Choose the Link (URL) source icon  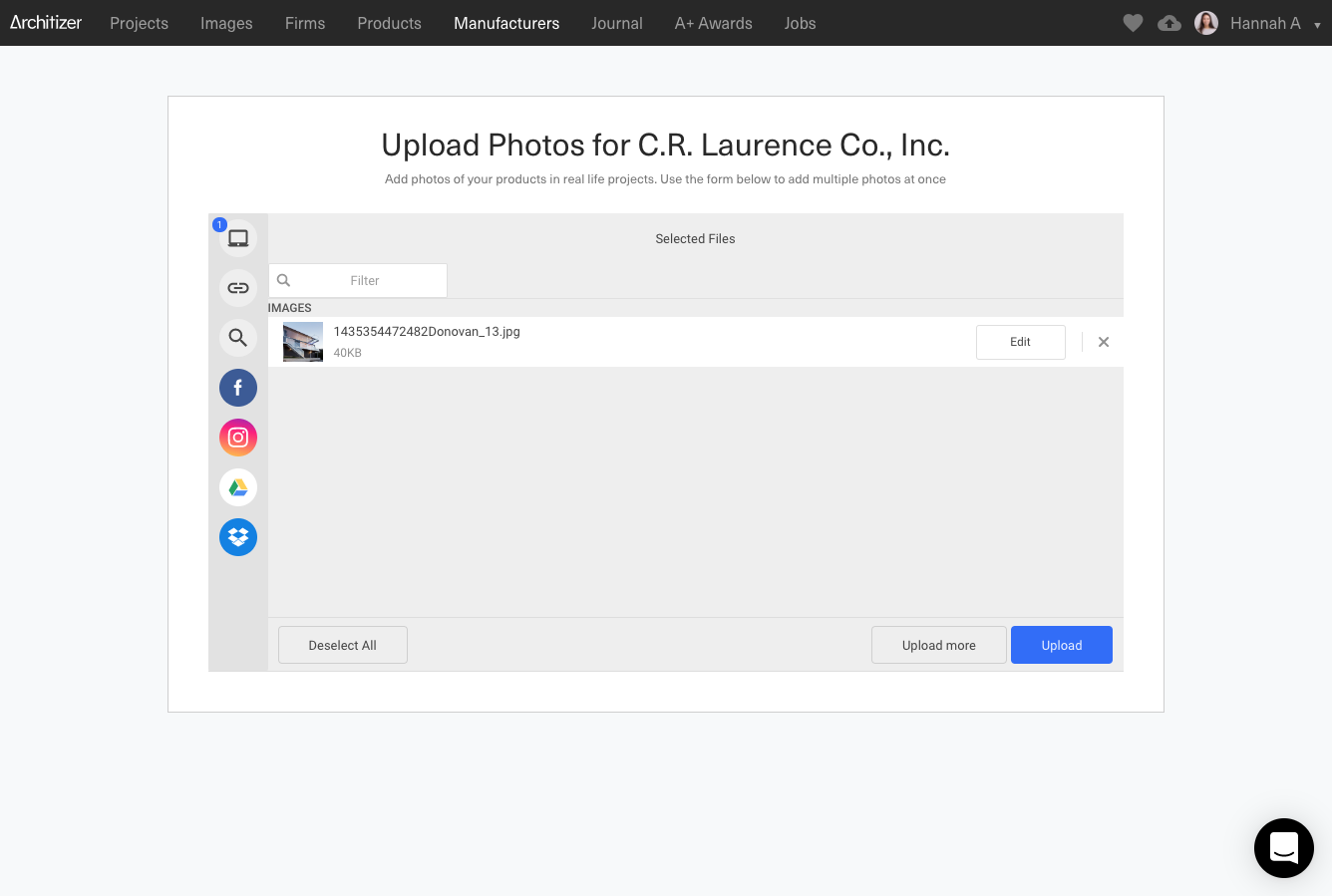[238, 288]
